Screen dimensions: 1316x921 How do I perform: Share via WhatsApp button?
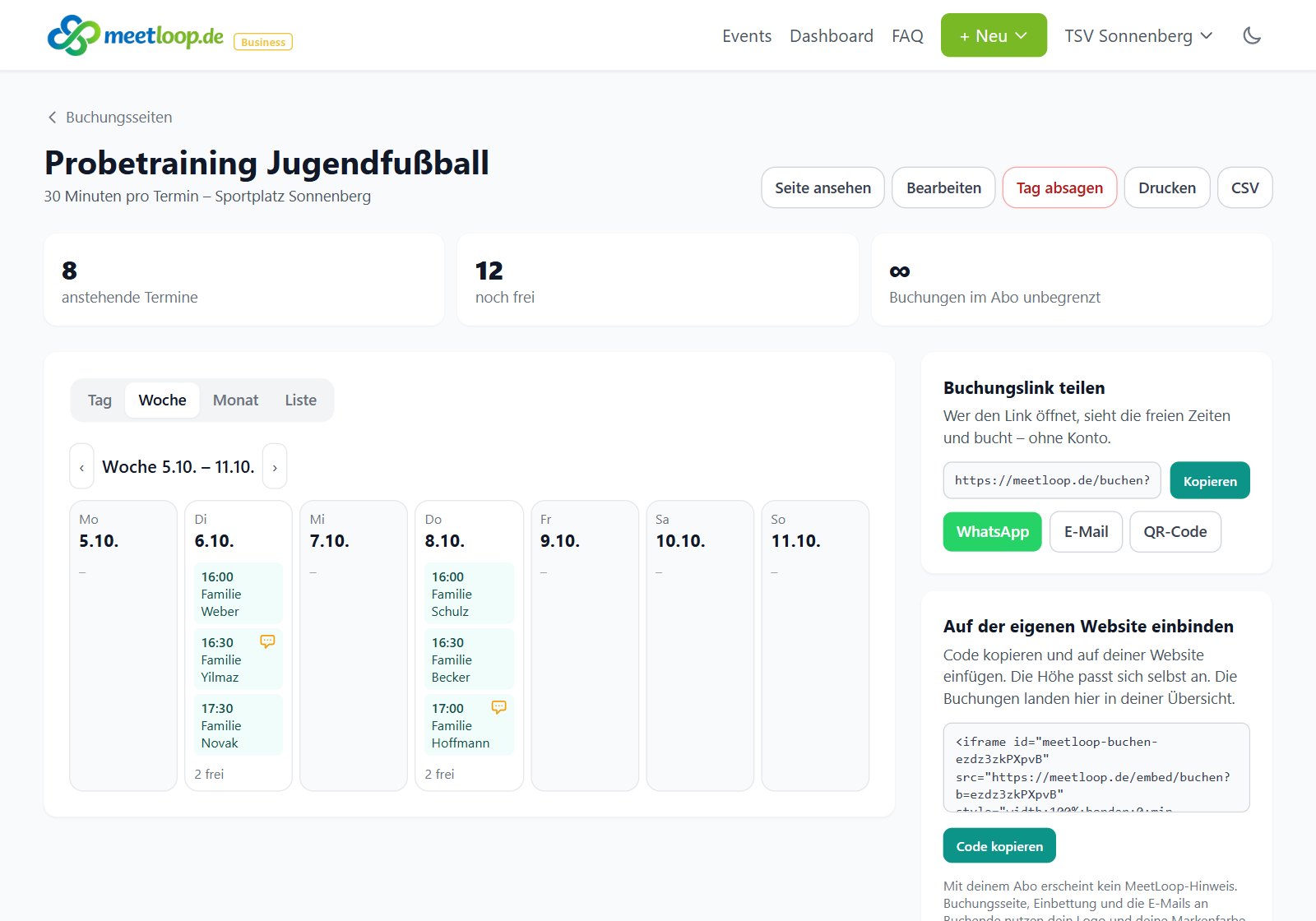pos(992,532)
